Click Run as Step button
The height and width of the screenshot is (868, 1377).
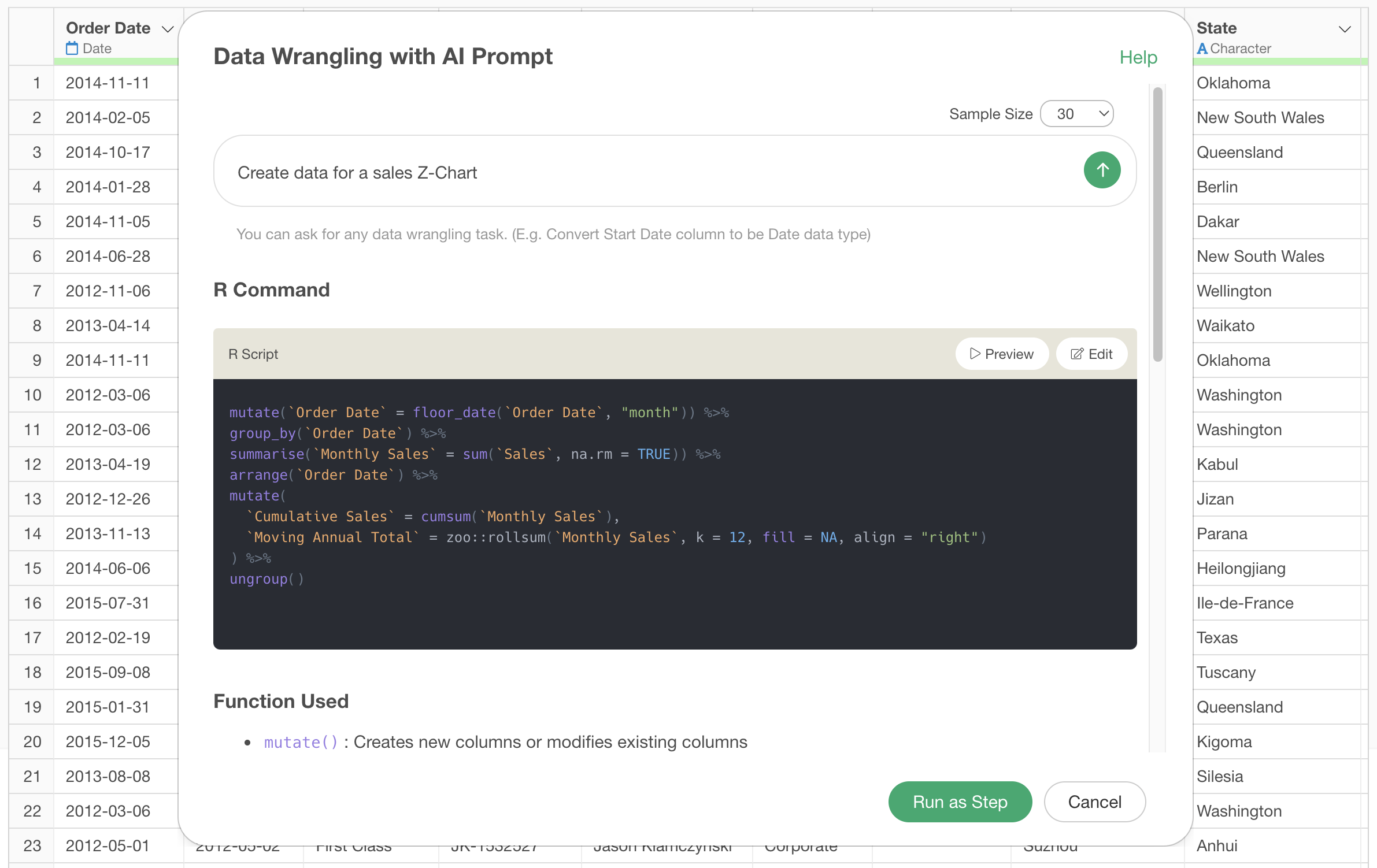tap(960, 802)
